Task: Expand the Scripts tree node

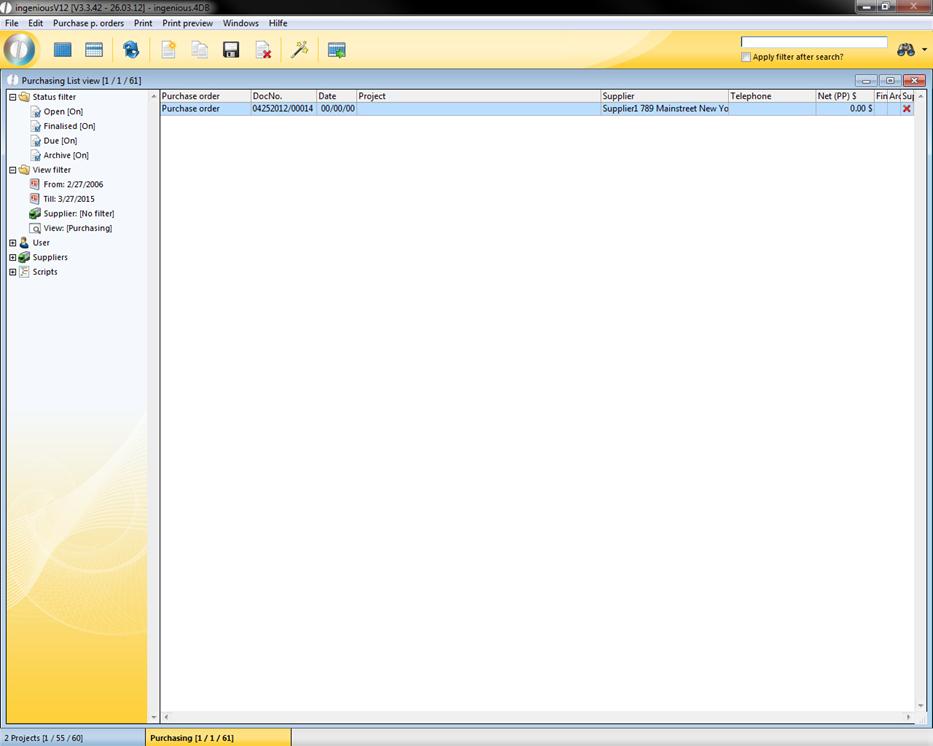Action: click(12, 272)
